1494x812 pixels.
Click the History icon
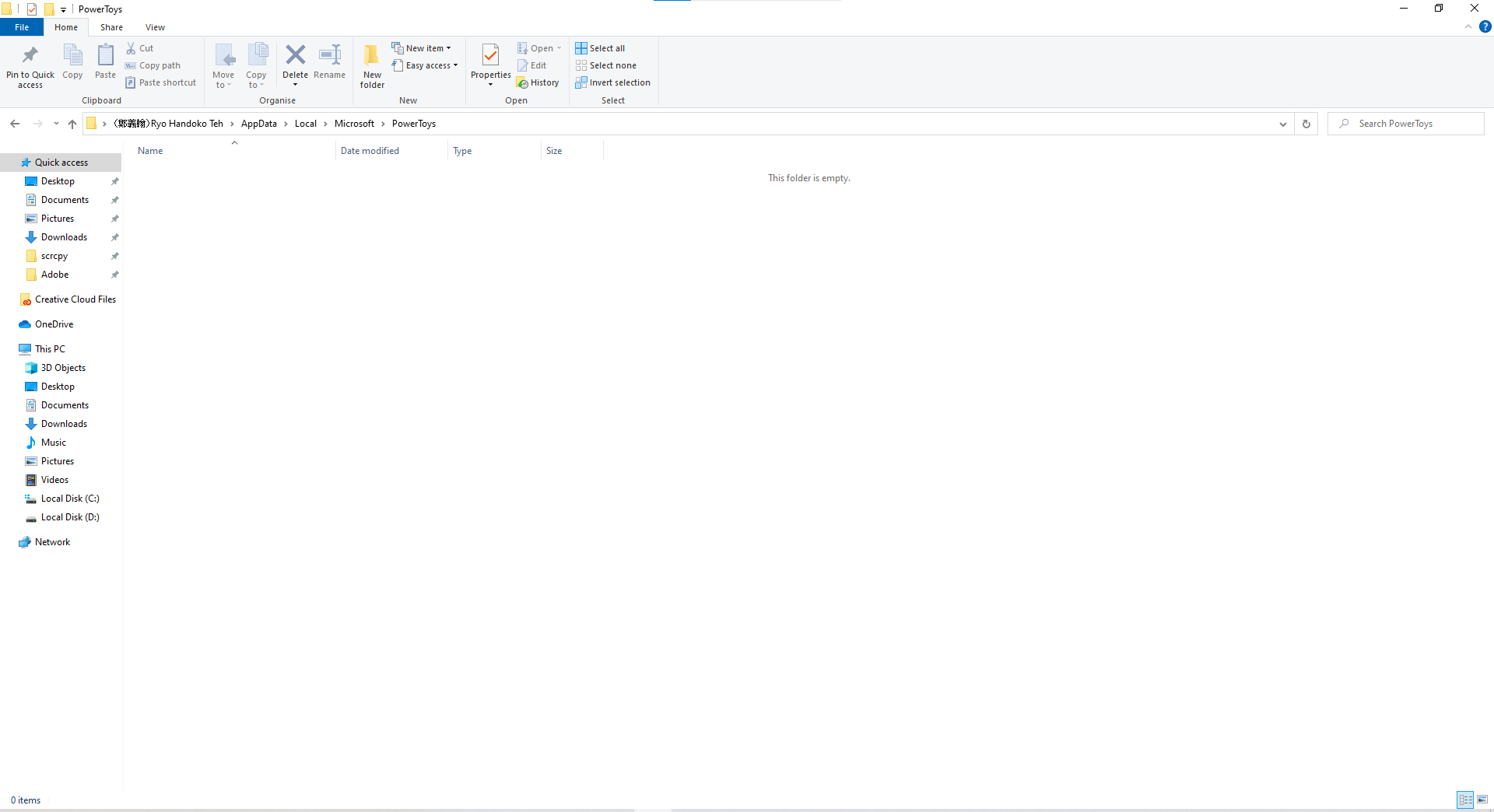tap(538, 82)
